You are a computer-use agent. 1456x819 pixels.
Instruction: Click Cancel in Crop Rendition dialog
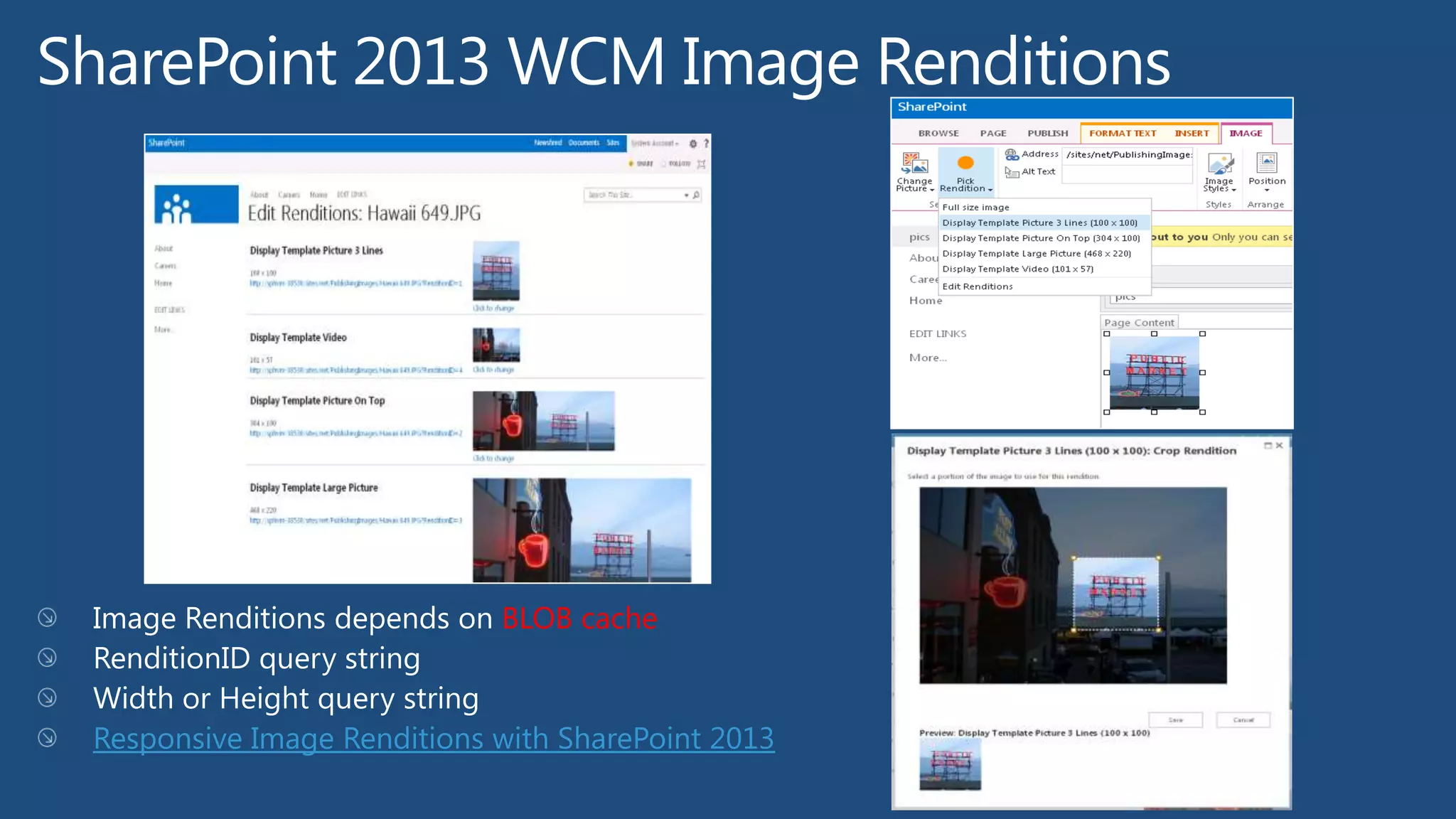pos(1243,720)
